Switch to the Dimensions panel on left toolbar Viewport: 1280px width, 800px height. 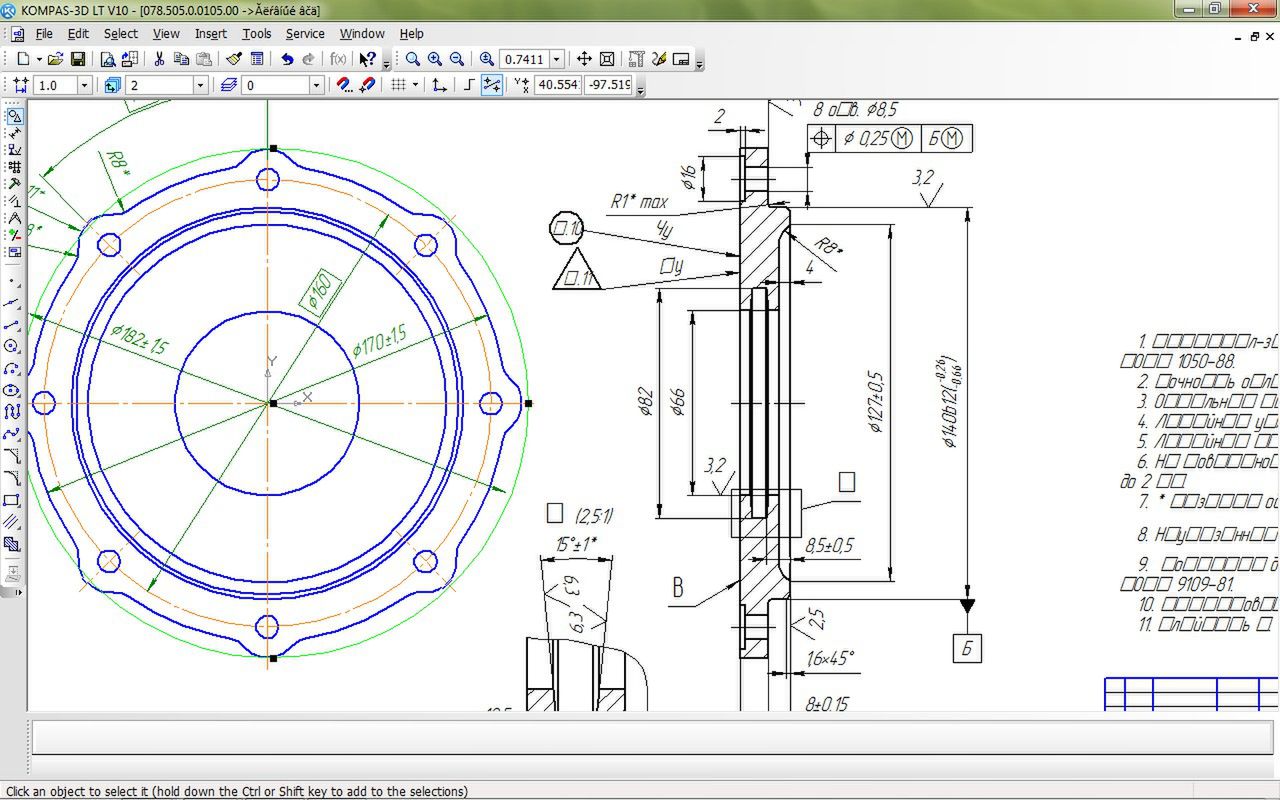click(x=14, y=133)
